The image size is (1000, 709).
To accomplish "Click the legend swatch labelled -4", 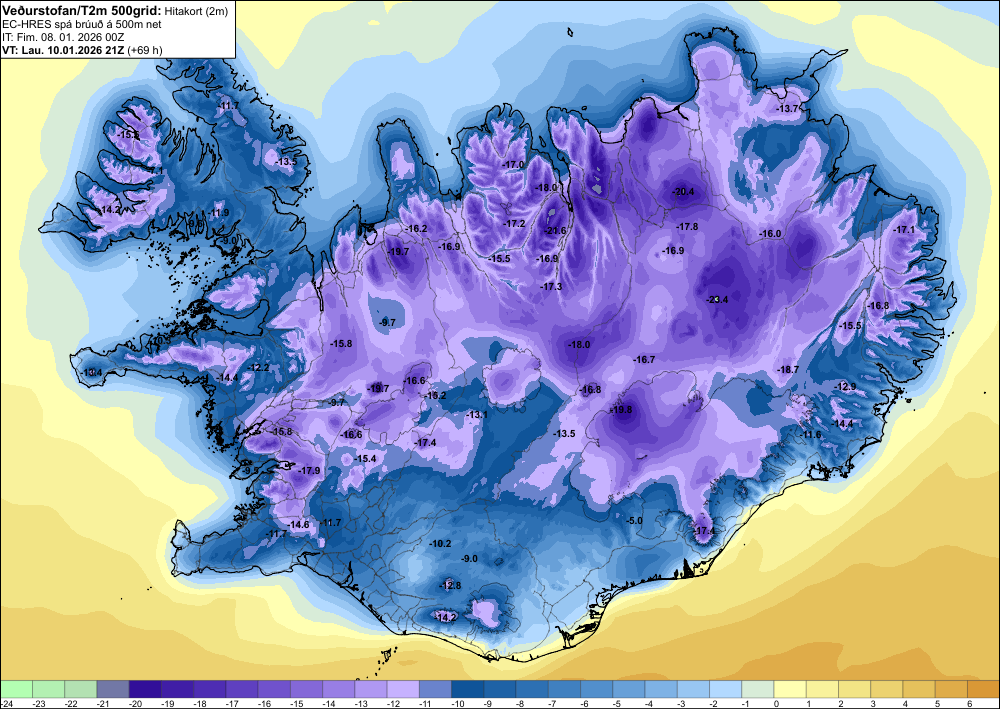I will click(x=661, y=689).
